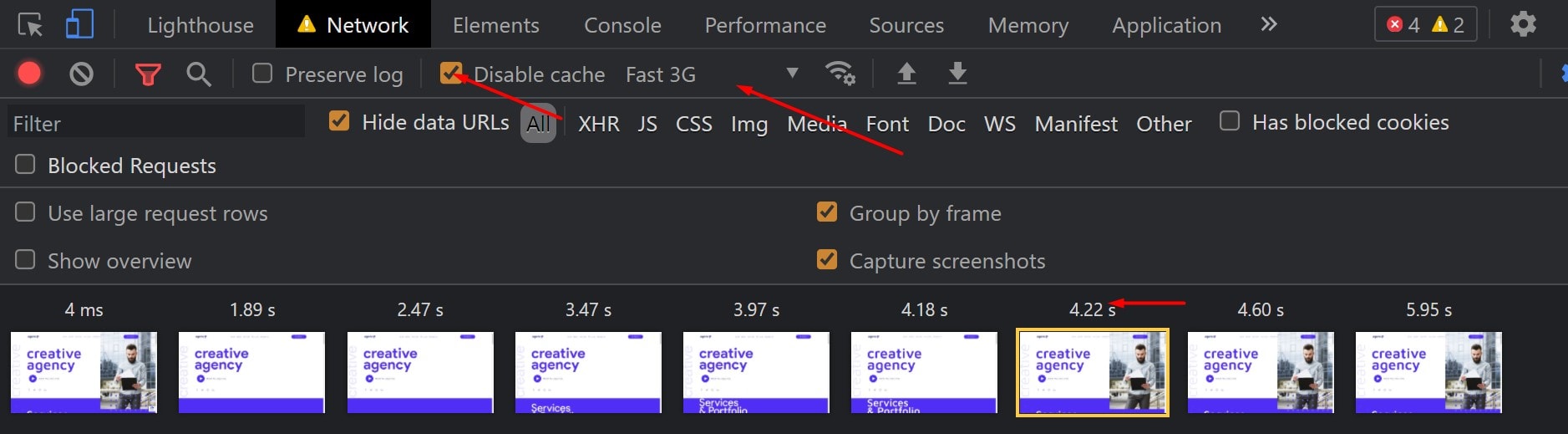Focus the Filter text field
The height and width of the screenshot is (434, 1568).
pyautogui.click(x=156, y=123)
